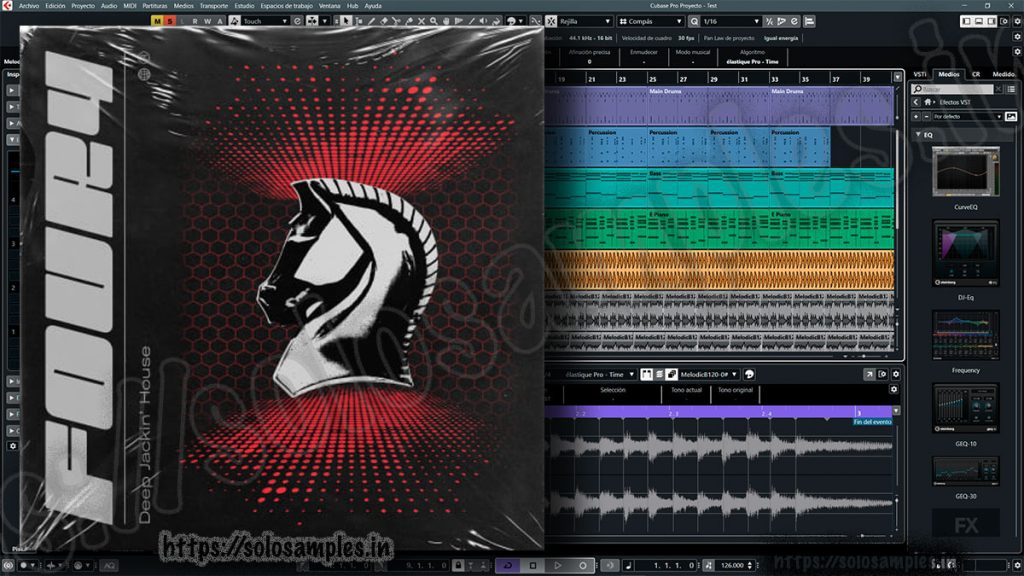Select the hand Comp tool
The width and height of the screenshot is (1024, 576).
coord(446,21)
